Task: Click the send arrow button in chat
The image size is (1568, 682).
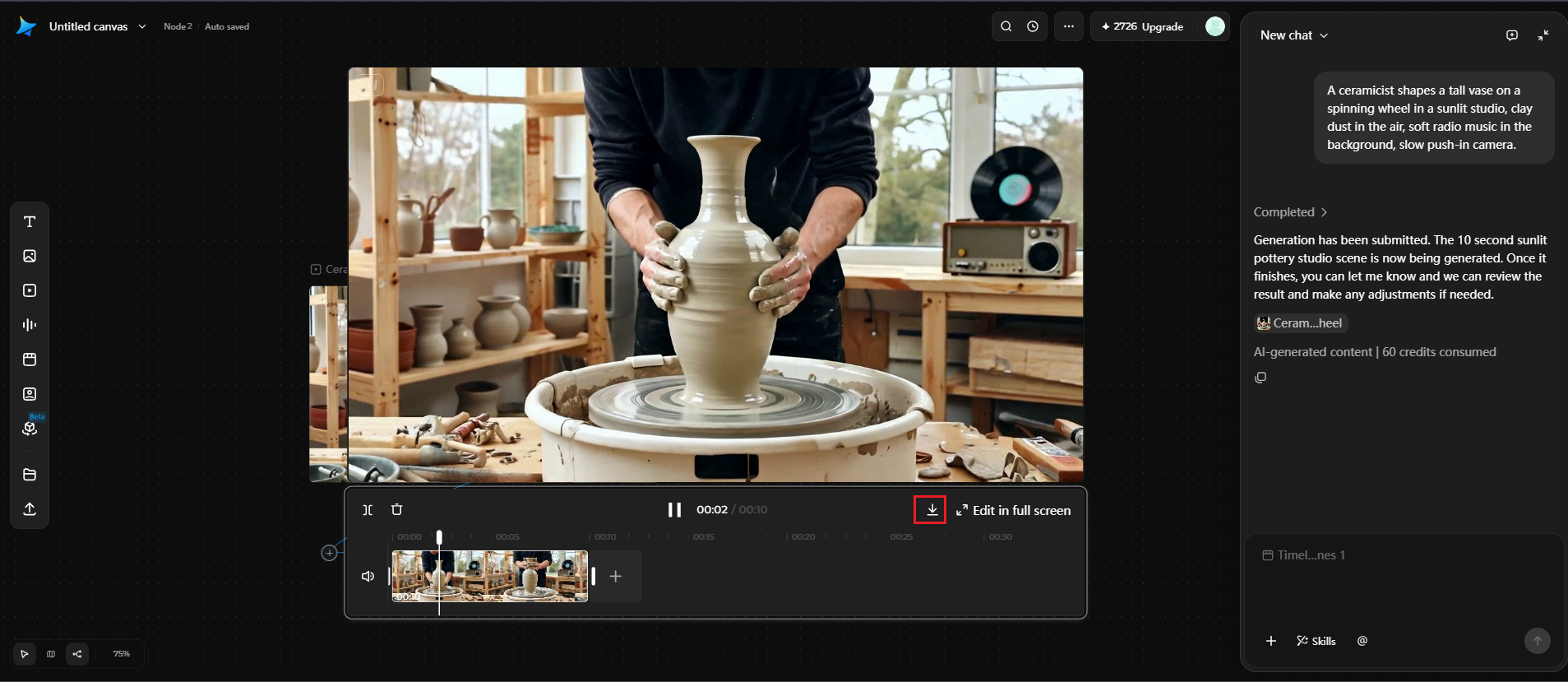Action: click(1538, 641)
